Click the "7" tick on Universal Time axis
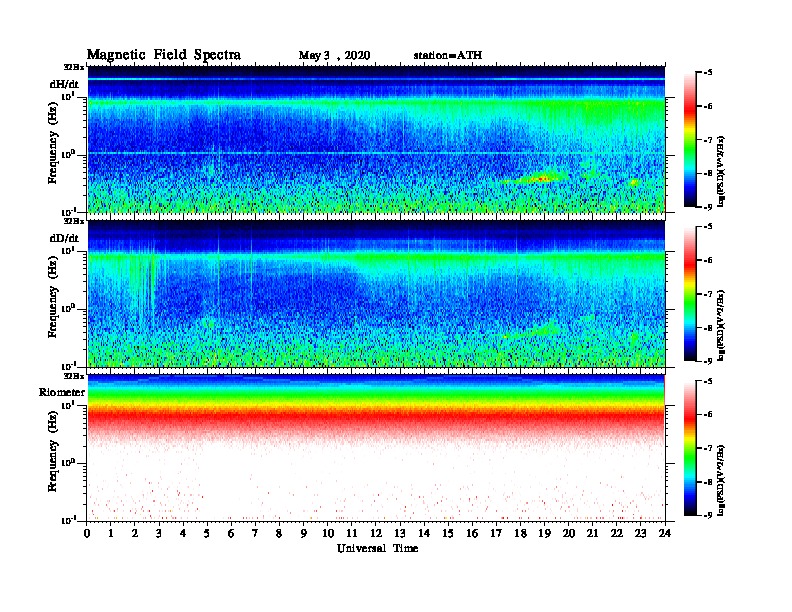 255,533
